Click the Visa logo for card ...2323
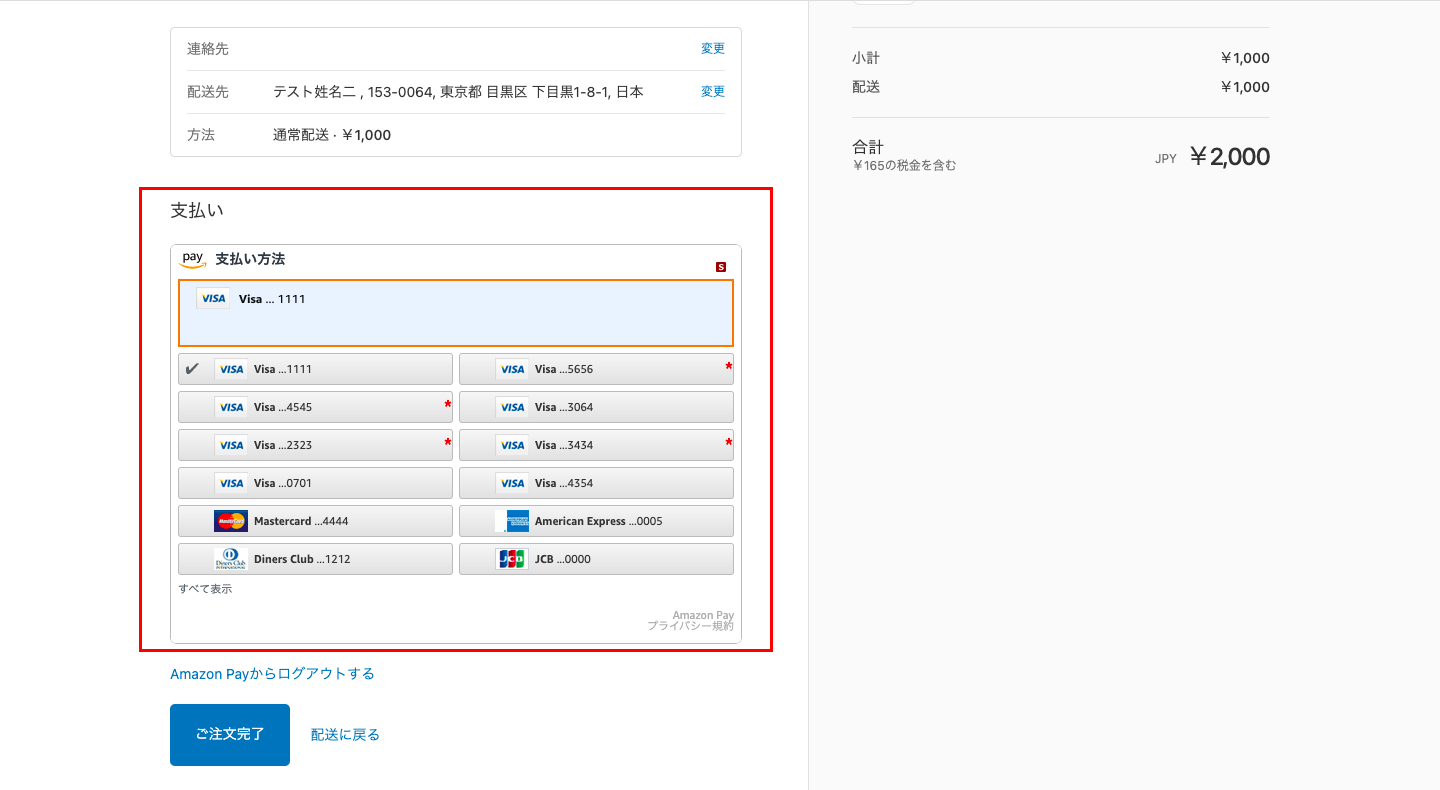The width and height of the screenshot is (1440, 790). click(x=231, y=445)
